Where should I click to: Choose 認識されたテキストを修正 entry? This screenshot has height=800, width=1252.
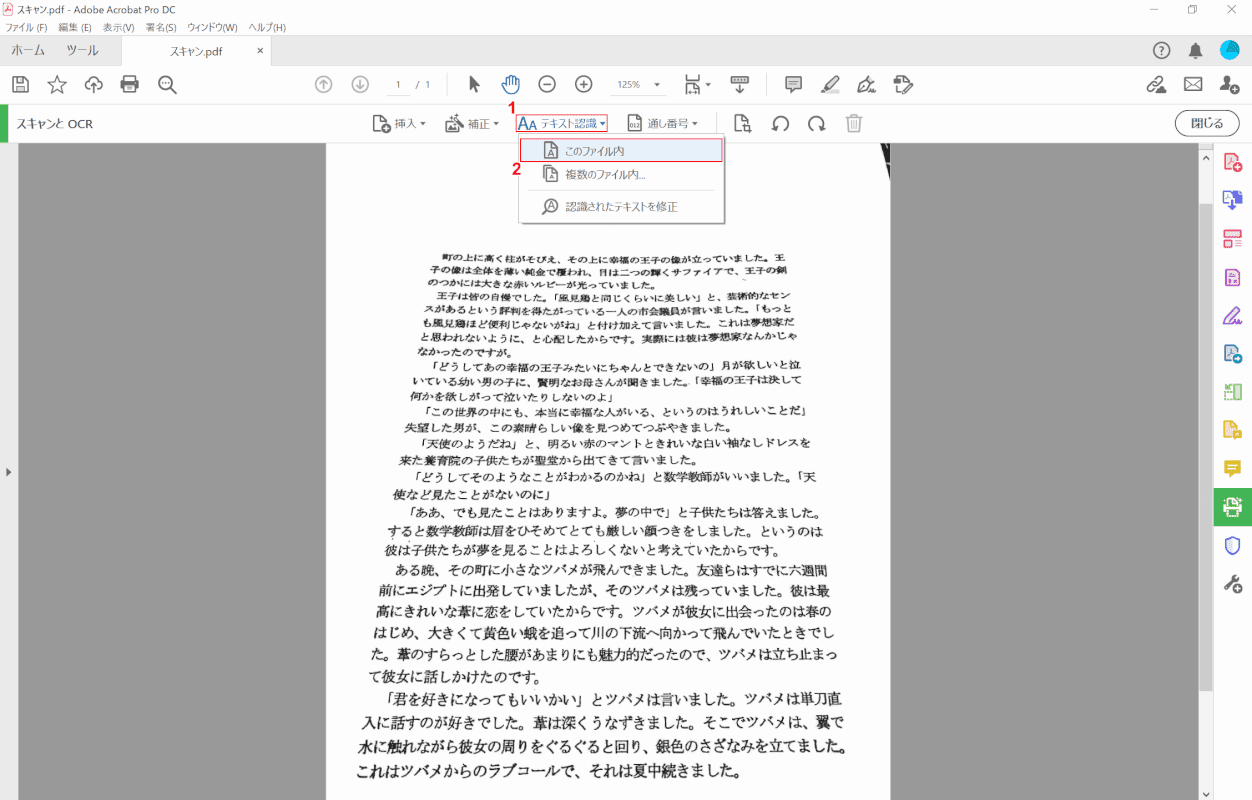click(621, 206)
